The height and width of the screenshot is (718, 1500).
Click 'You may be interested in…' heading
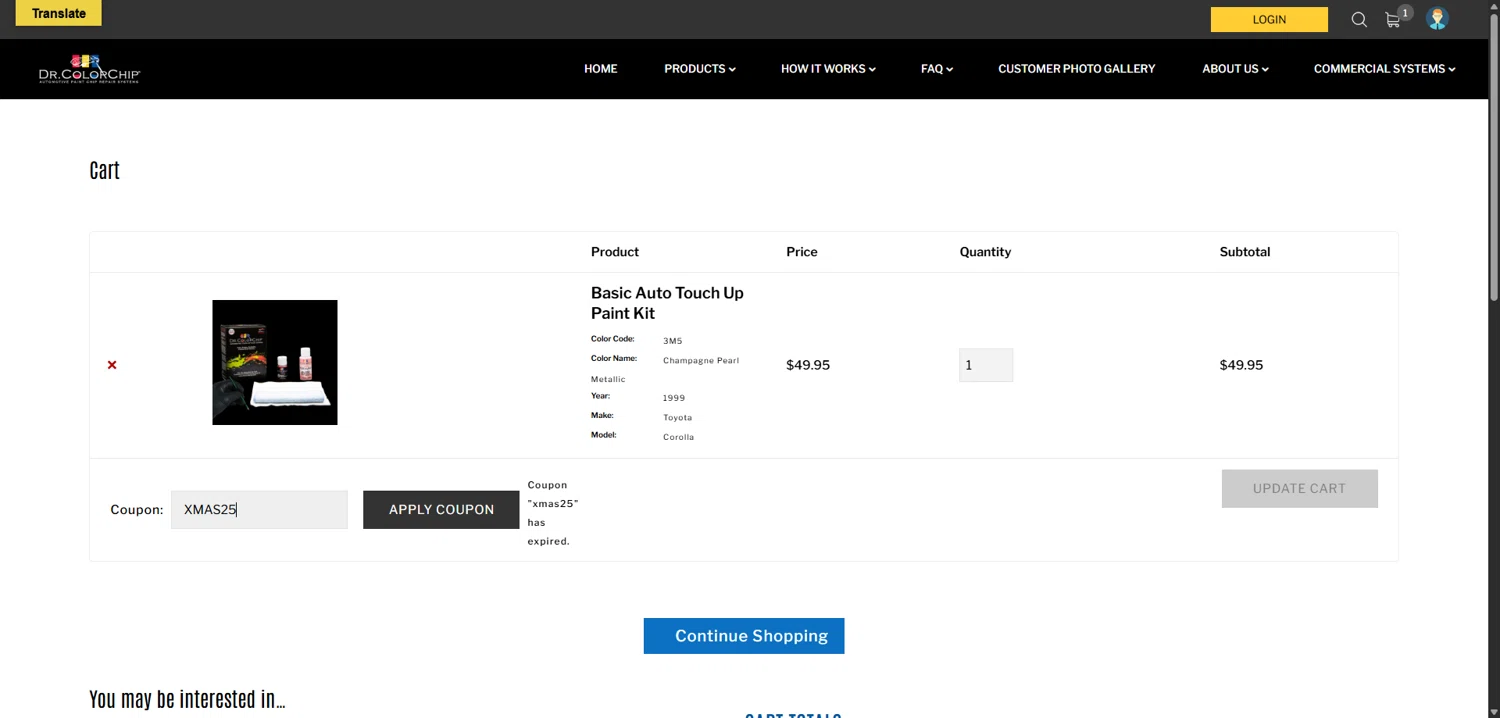tap(187, 699)
